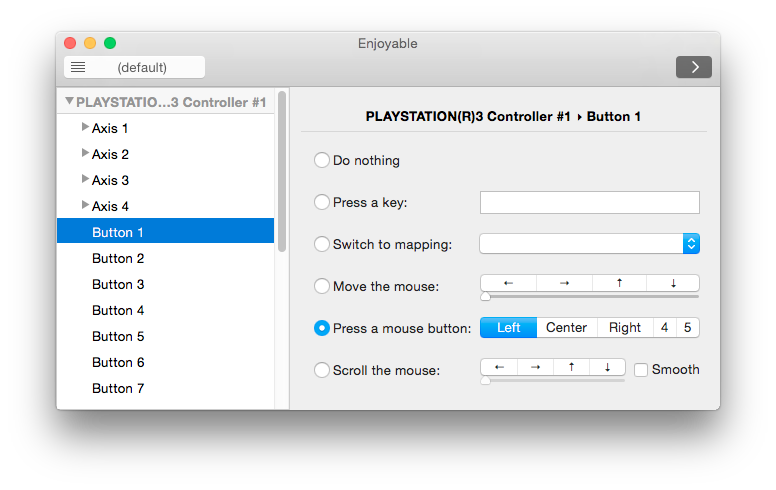Select the Axis 3 row label

click(110, 180)
